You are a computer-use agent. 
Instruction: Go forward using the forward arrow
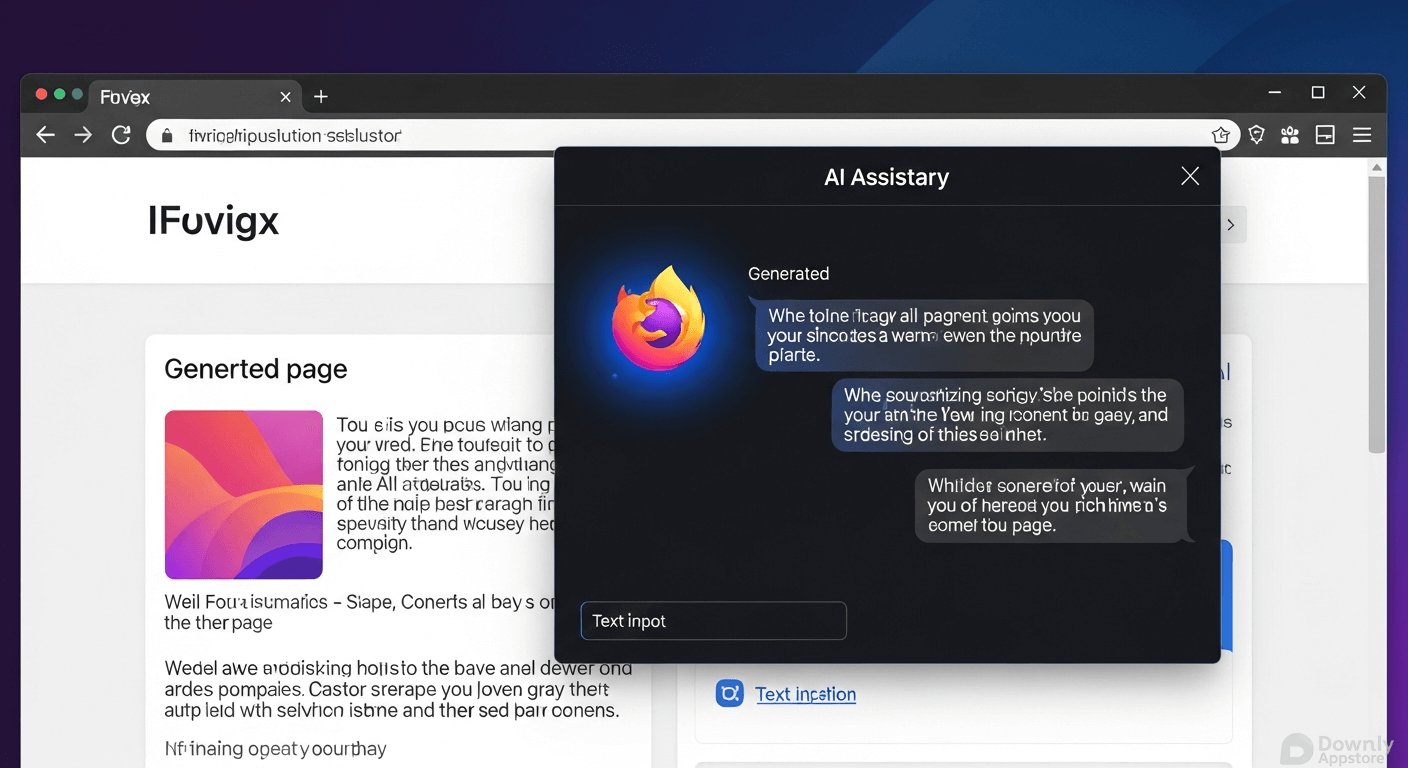pyautogui.click(x=83, y=135)
